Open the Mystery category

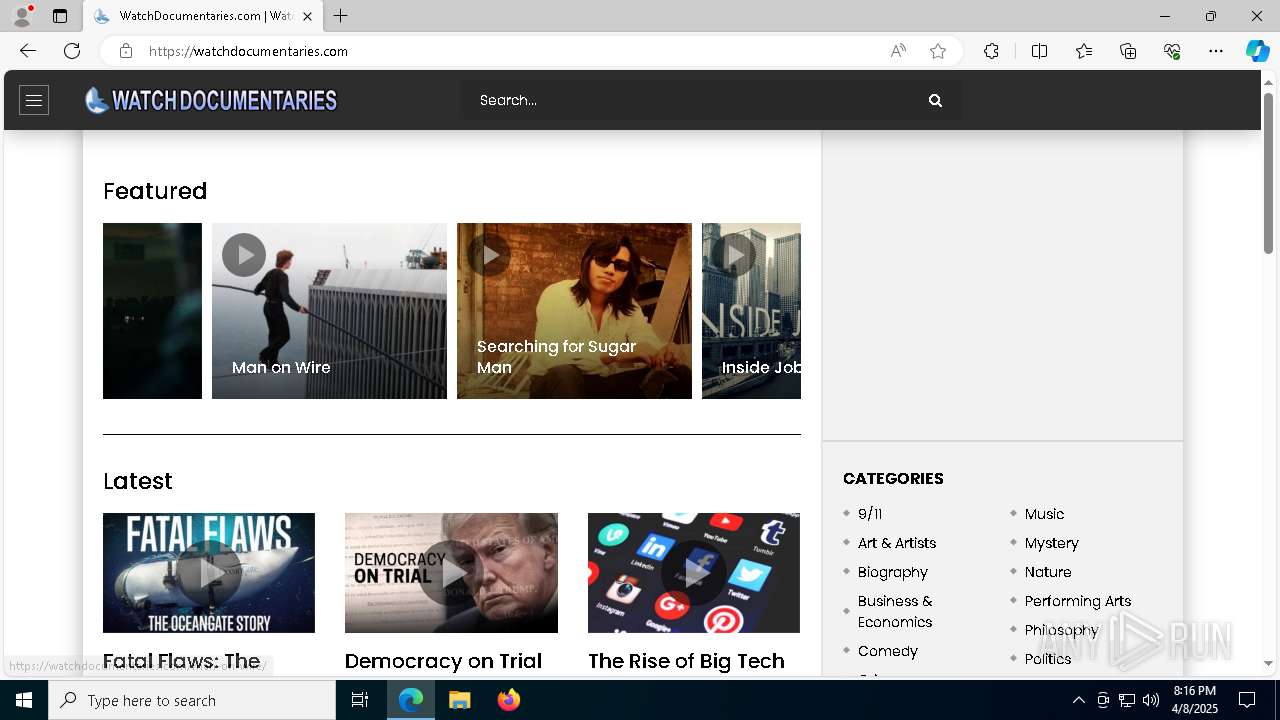click(x=1052, y=543)
